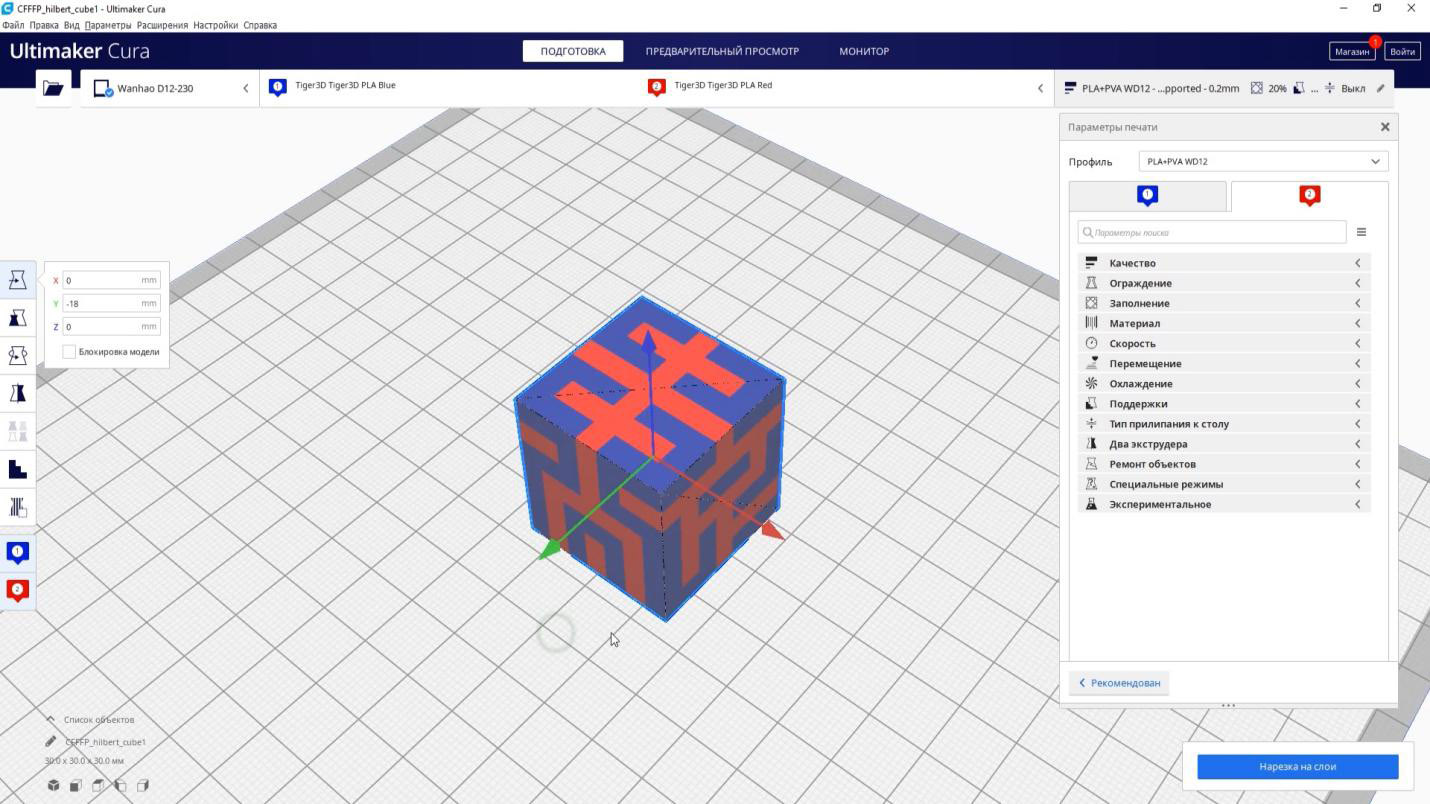Assign model to extruder 2 red button
Viewport: 1430px width, 804px height.
point(18,590)
